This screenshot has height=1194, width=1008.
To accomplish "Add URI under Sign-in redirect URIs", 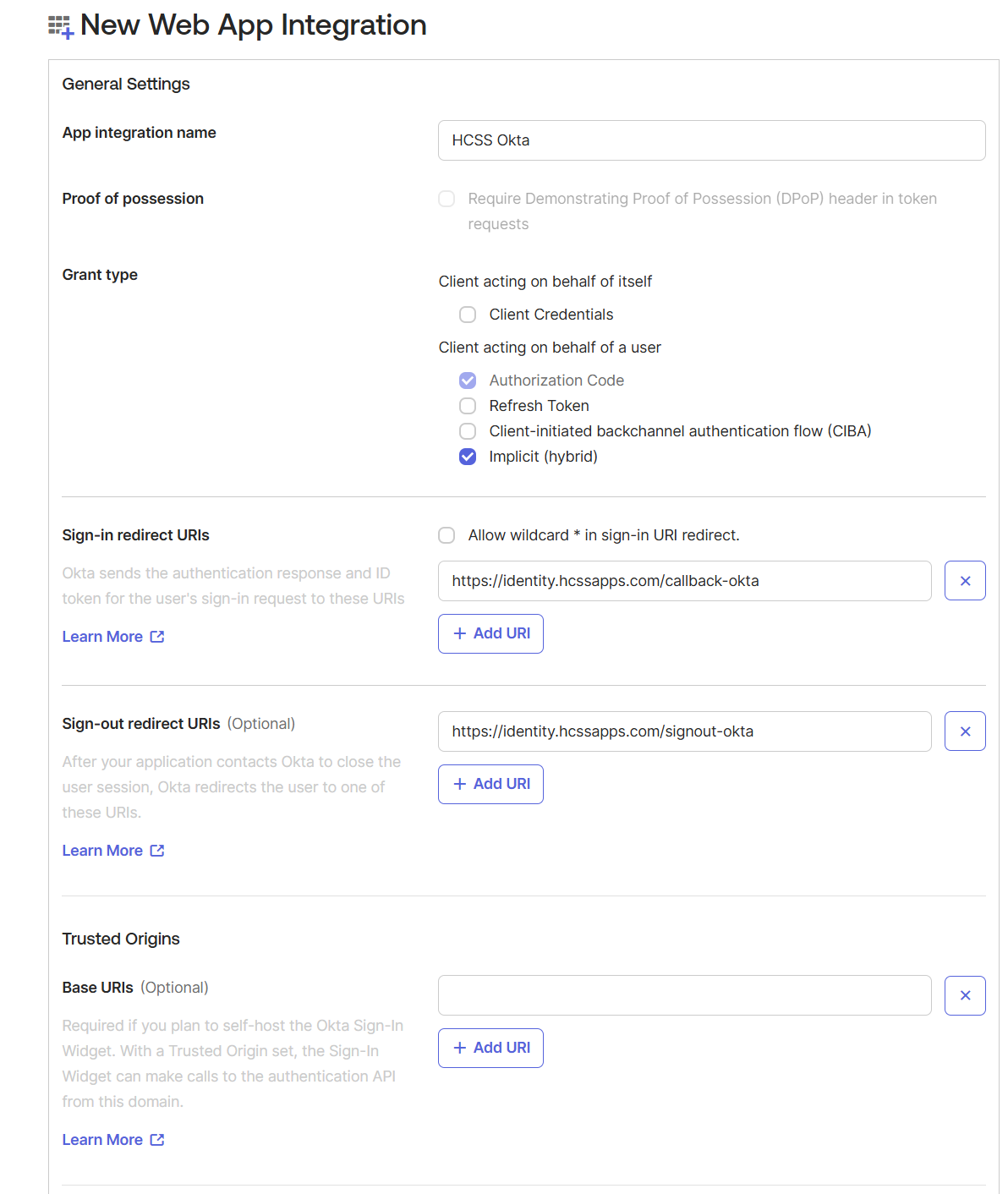I will tap(490, 633).
